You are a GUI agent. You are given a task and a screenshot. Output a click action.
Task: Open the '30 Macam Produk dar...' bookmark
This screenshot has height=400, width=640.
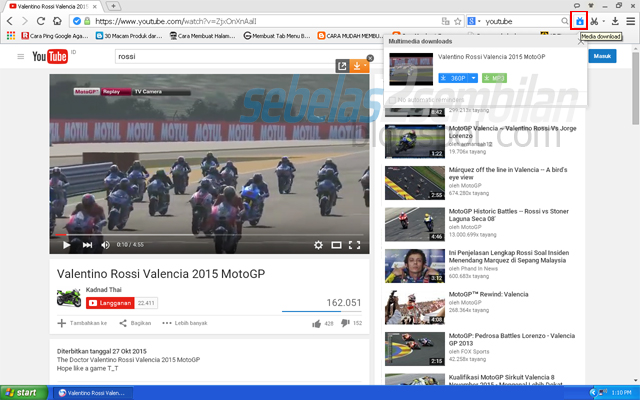point(129,36)
